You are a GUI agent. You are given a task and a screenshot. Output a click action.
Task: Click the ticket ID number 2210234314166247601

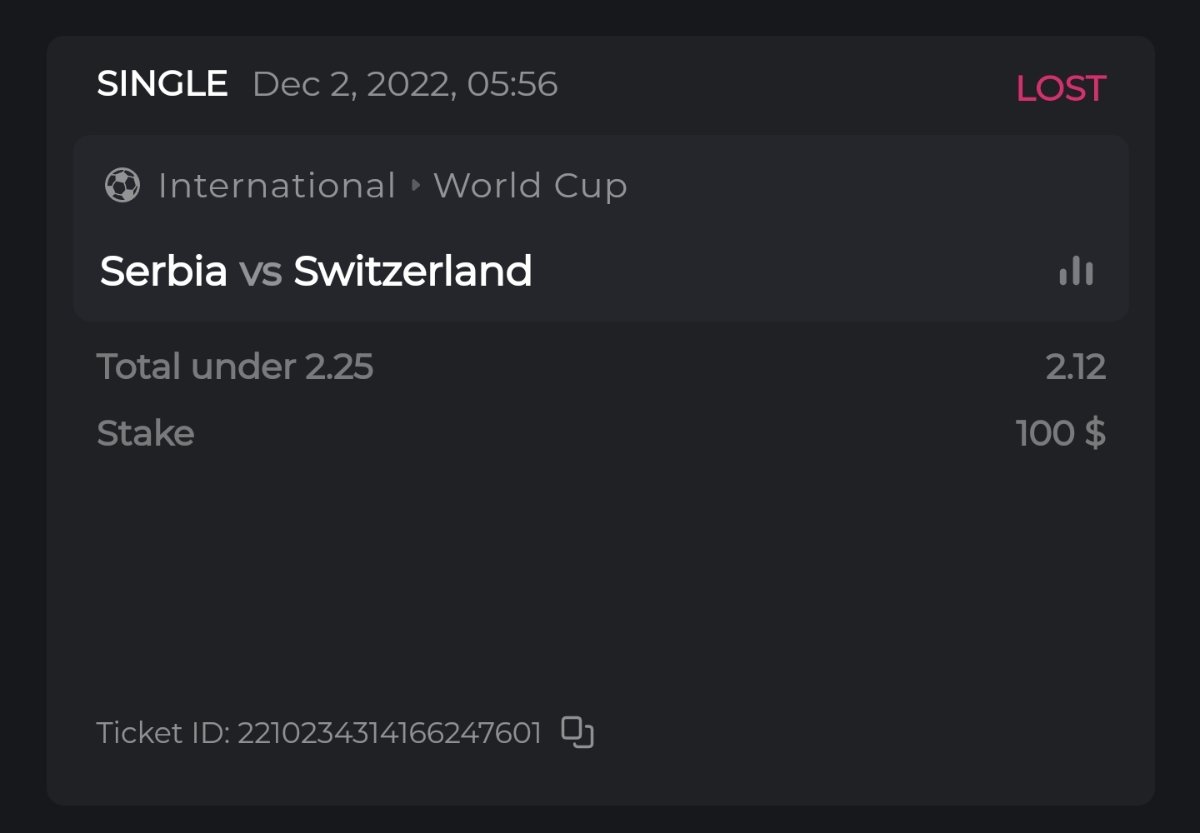click(x=389, y=733)
